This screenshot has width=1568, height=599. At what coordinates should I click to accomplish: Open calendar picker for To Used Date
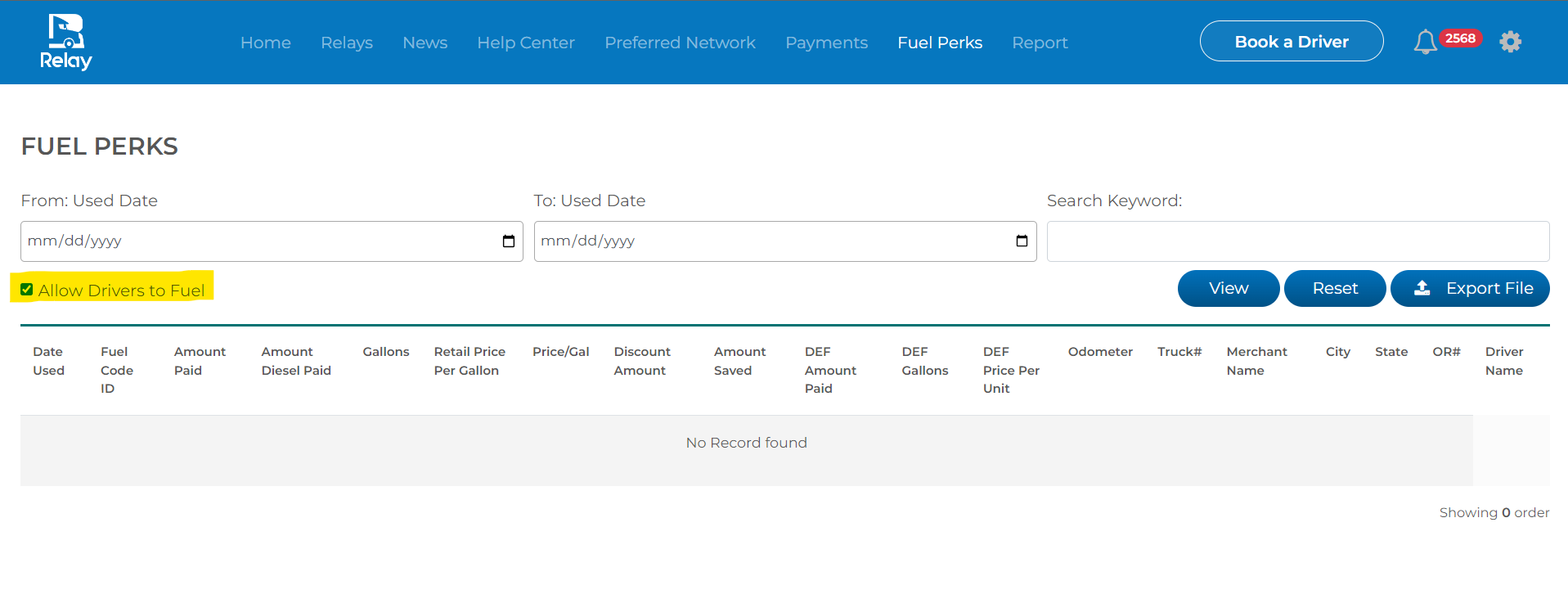(1022, 241)
